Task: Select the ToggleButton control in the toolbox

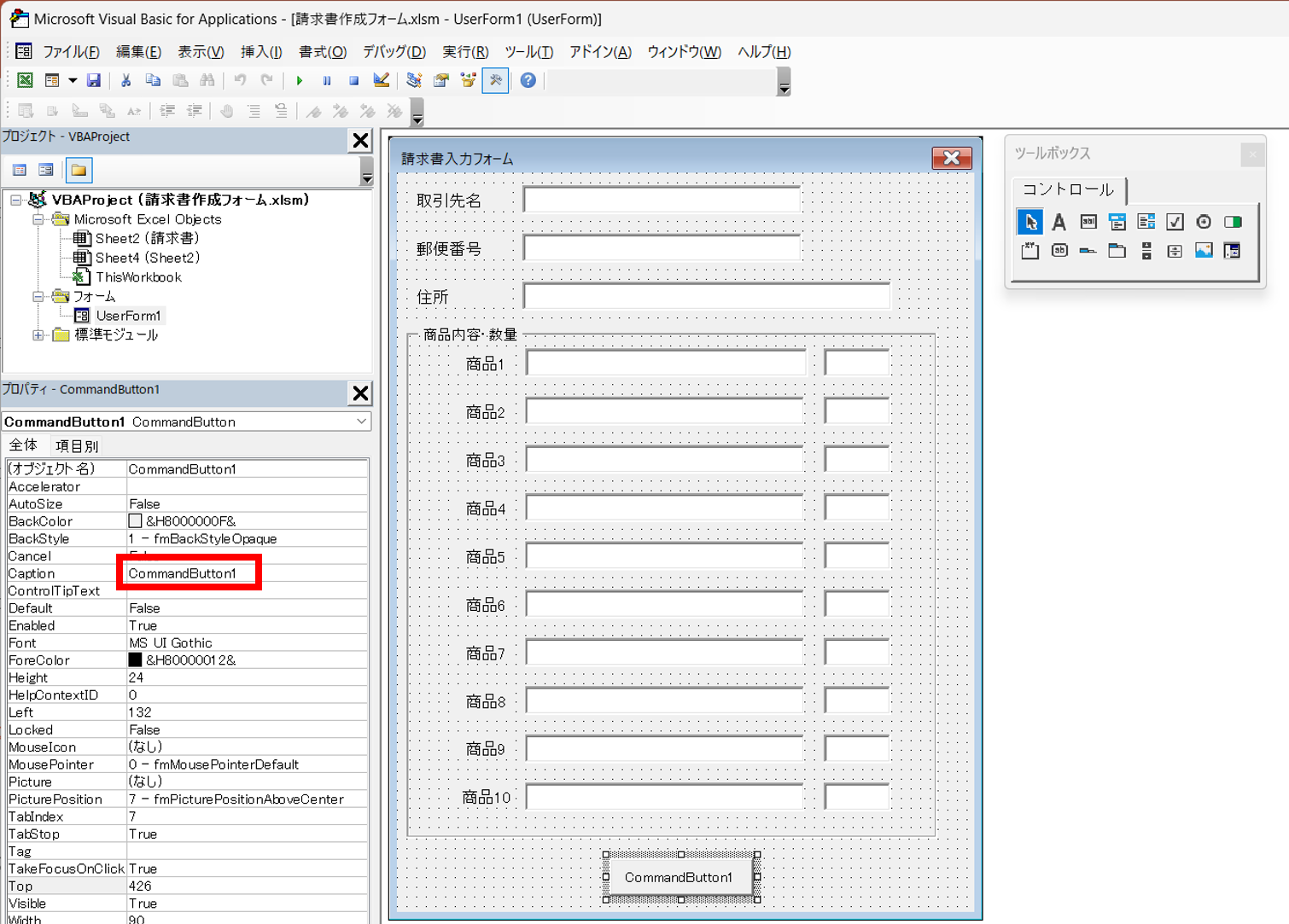Action: (x=1233, y=222)
